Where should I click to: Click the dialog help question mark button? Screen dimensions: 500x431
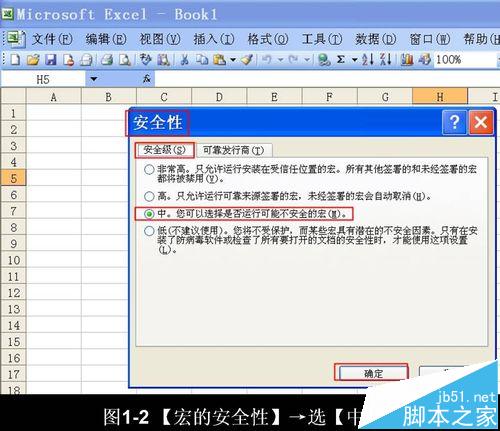[x=454, y=122]
